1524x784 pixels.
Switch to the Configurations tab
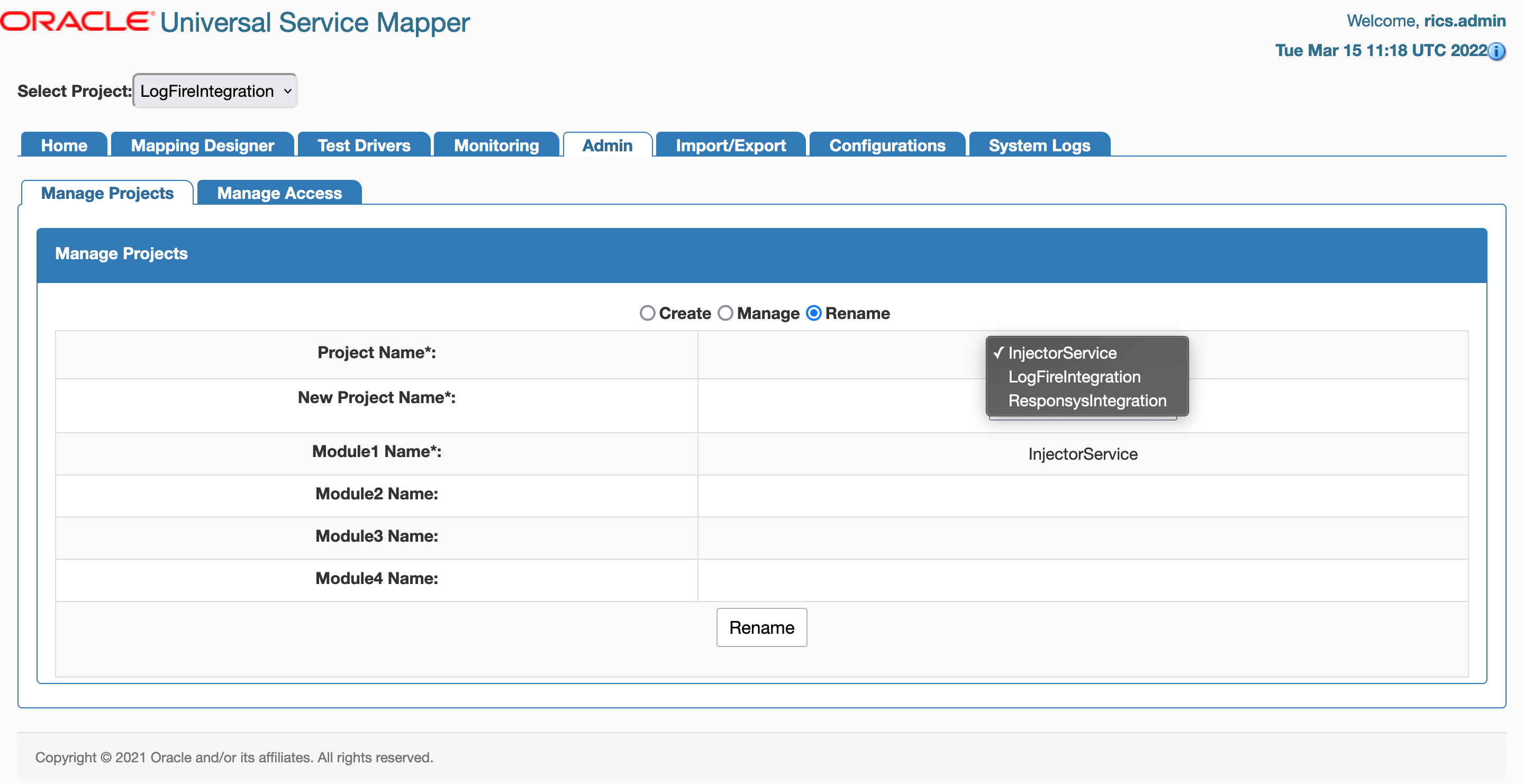coord(887,145)
